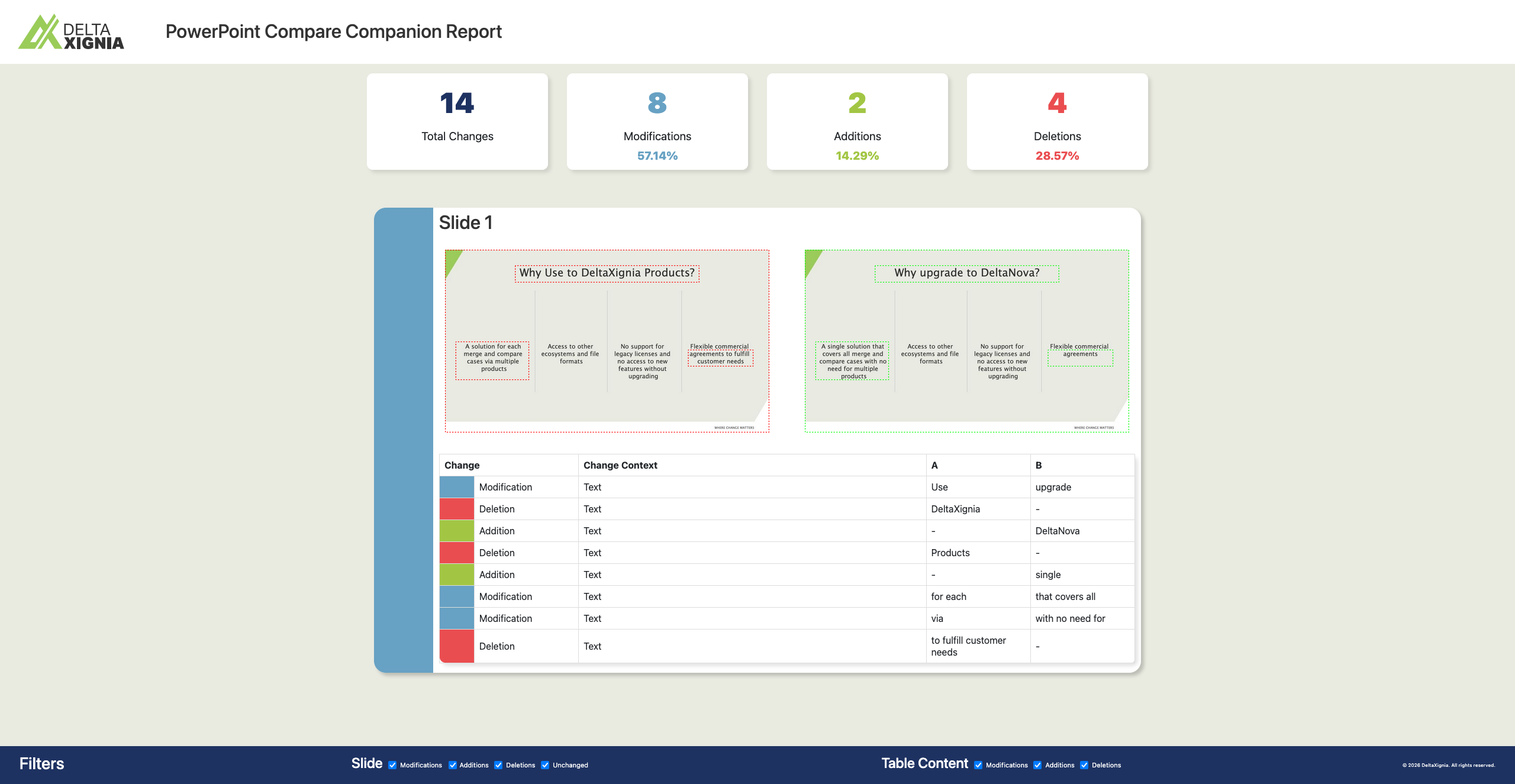Screen dimensions: 1515x784
Task: Click the blue swatch in the Use modification row
Action: 457,487
